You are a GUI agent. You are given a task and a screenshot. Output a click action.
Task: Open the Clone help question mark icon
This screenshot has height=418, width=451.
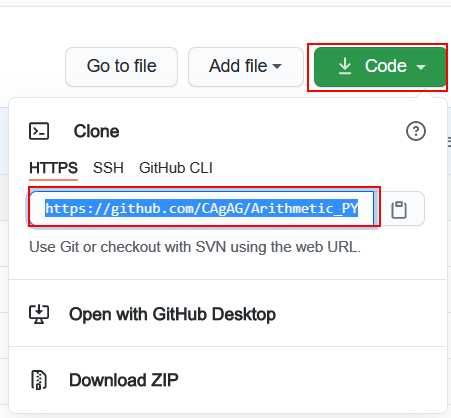pyautogui.click(x=416, y=131)
